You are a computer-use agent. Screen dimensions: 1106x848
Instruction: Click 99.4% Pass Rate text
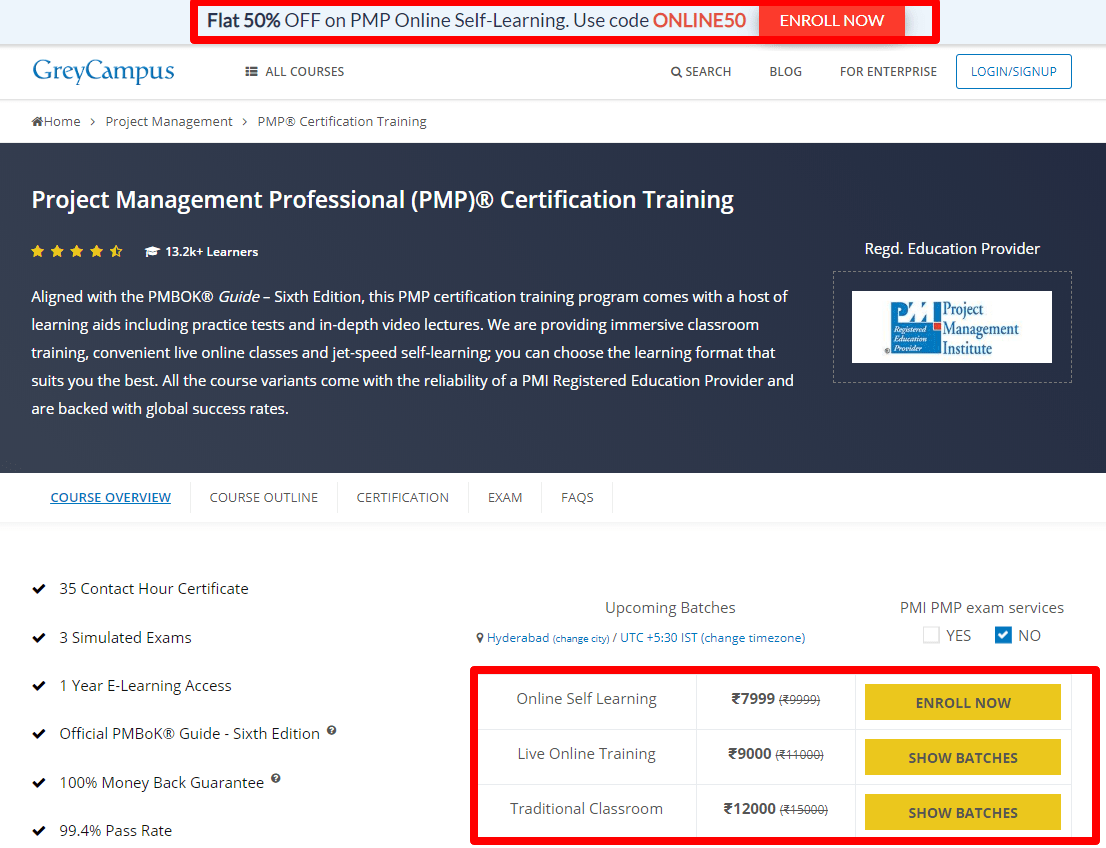point(116,830)
